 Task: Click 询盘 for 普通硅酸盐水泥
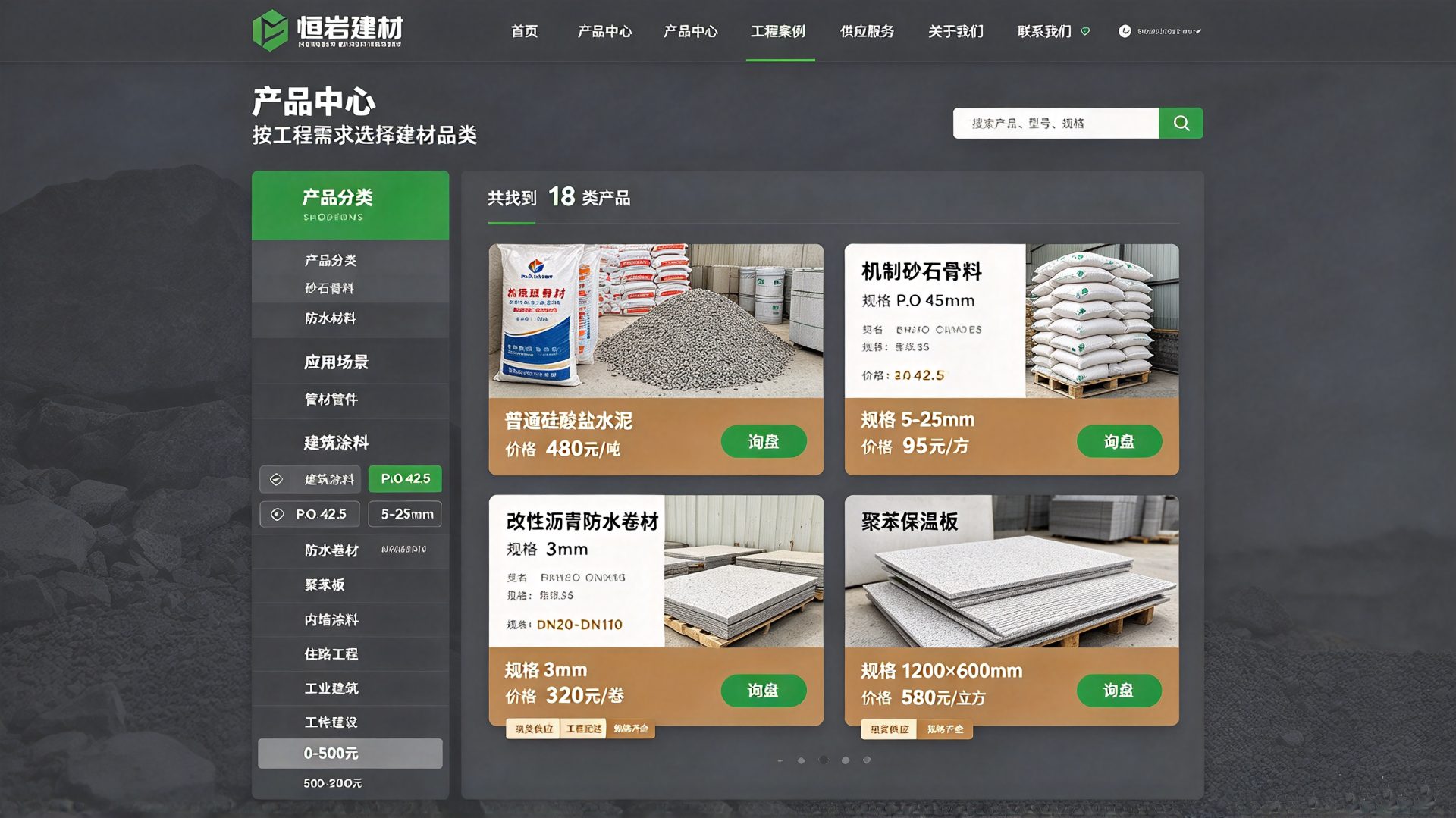(x=764, y=441)
